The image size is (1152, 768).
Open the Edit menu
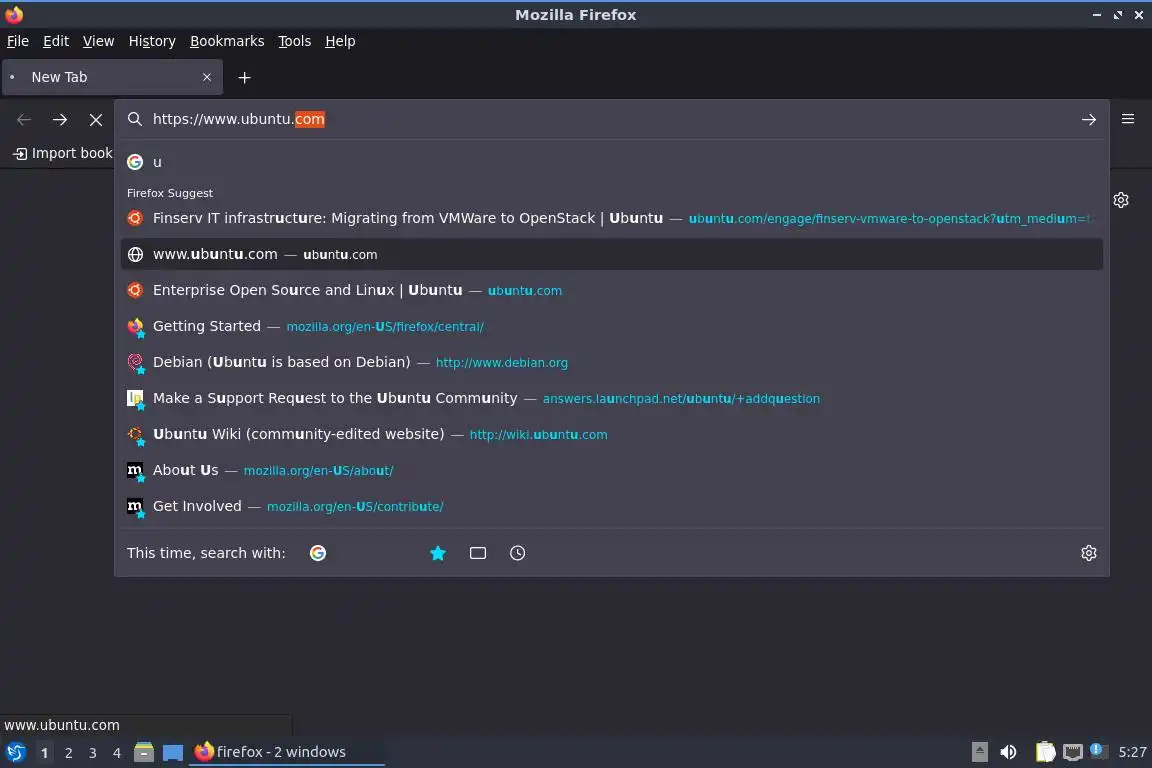tap(56, 41)
